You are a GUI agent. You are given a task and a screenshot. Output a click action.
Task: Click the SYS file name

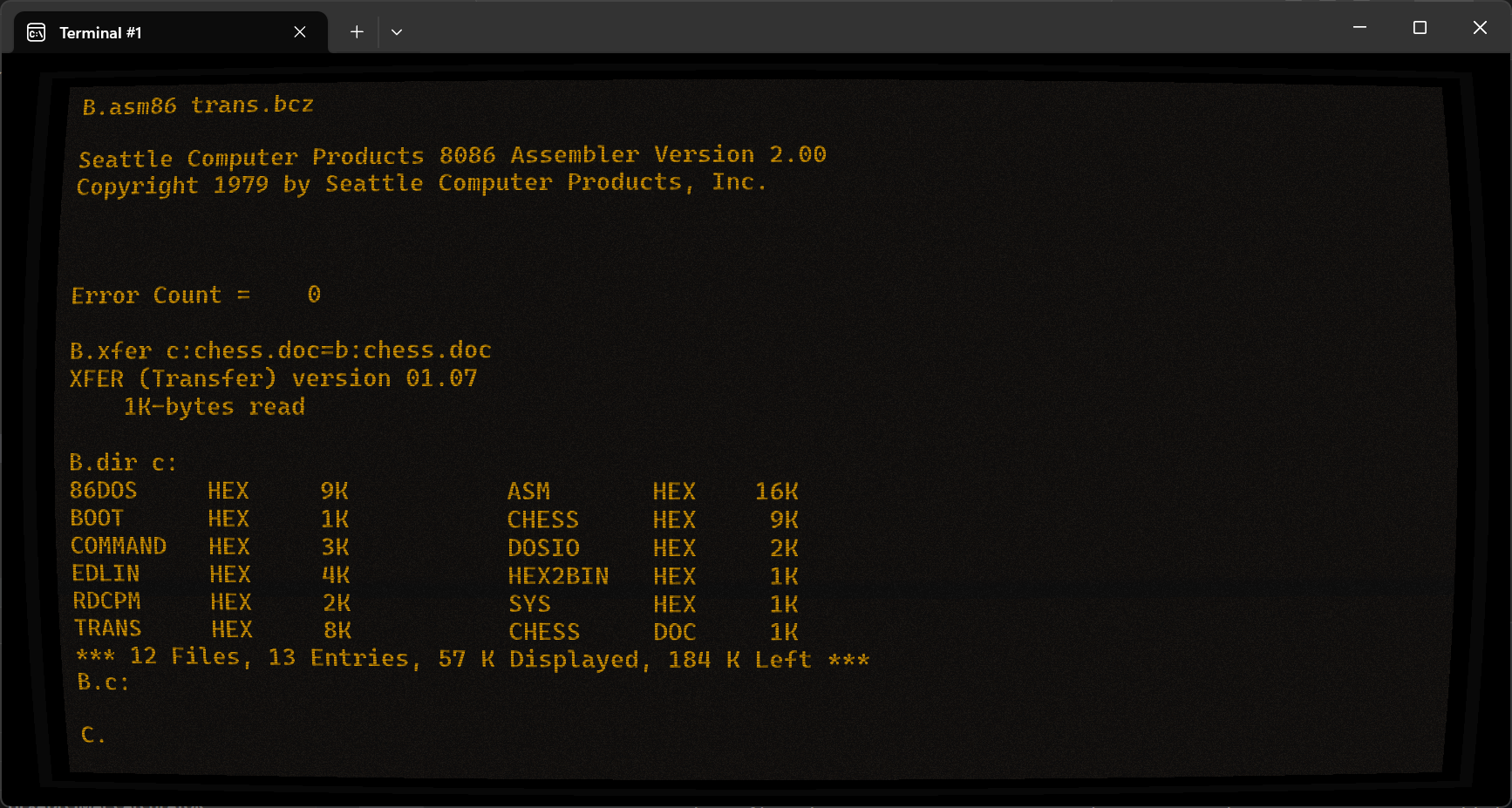[530, 604]
